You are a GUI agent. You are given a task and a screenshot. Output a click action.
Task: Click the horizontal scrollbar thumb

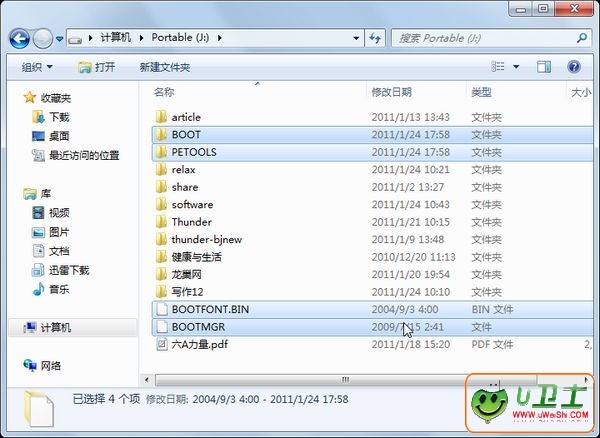pos(346,380)
